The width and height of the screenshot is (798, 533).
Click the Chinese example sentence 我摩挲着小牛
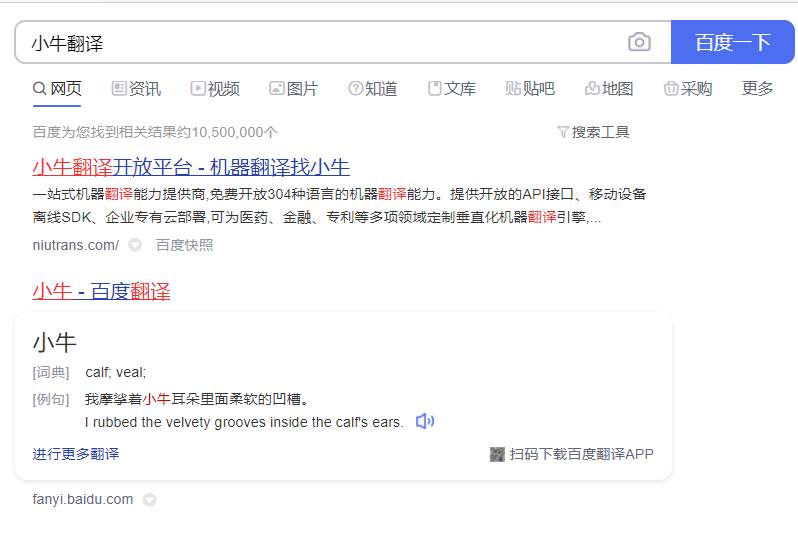(x=197, y=399)
